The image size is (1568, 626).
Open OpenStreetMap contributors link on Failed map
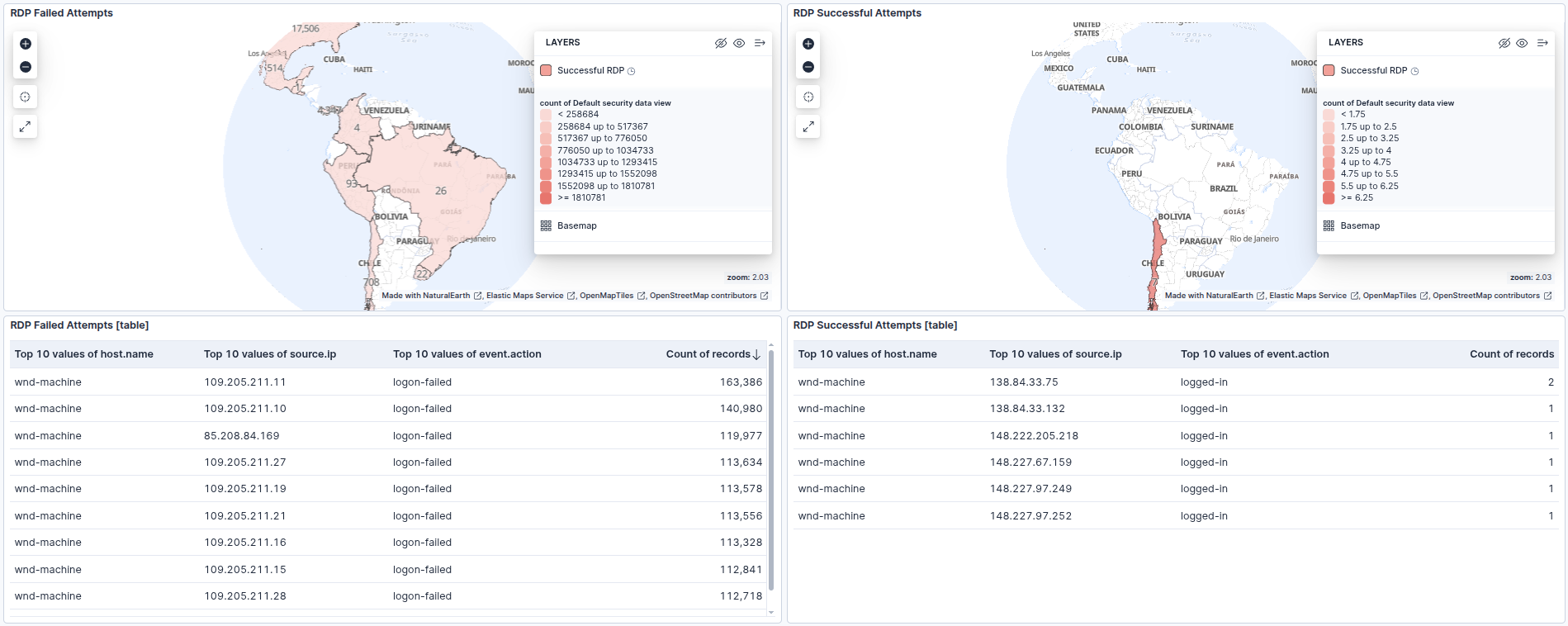708,296
